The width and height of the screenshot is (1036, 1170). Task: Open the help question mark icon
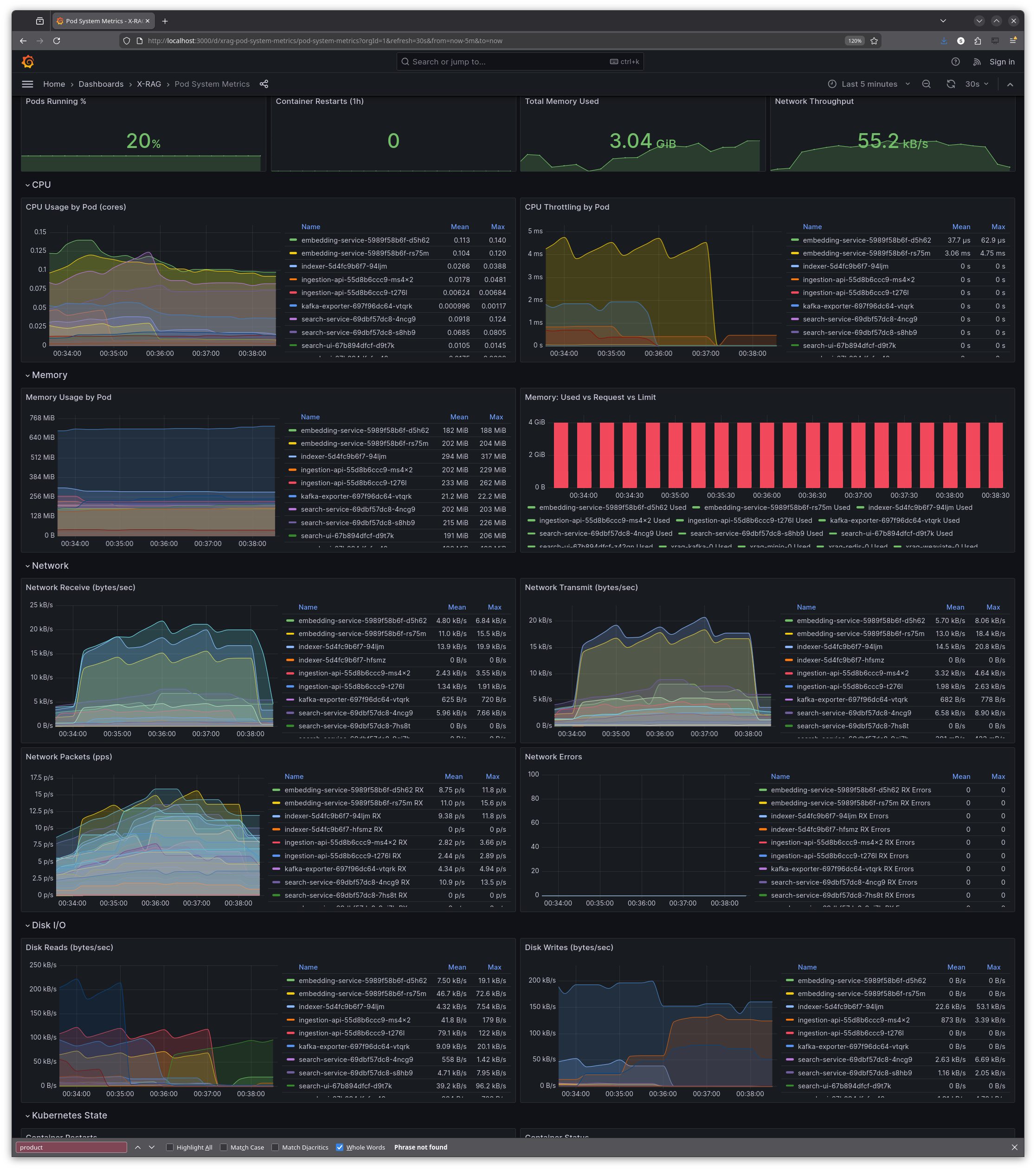point(955,62)
